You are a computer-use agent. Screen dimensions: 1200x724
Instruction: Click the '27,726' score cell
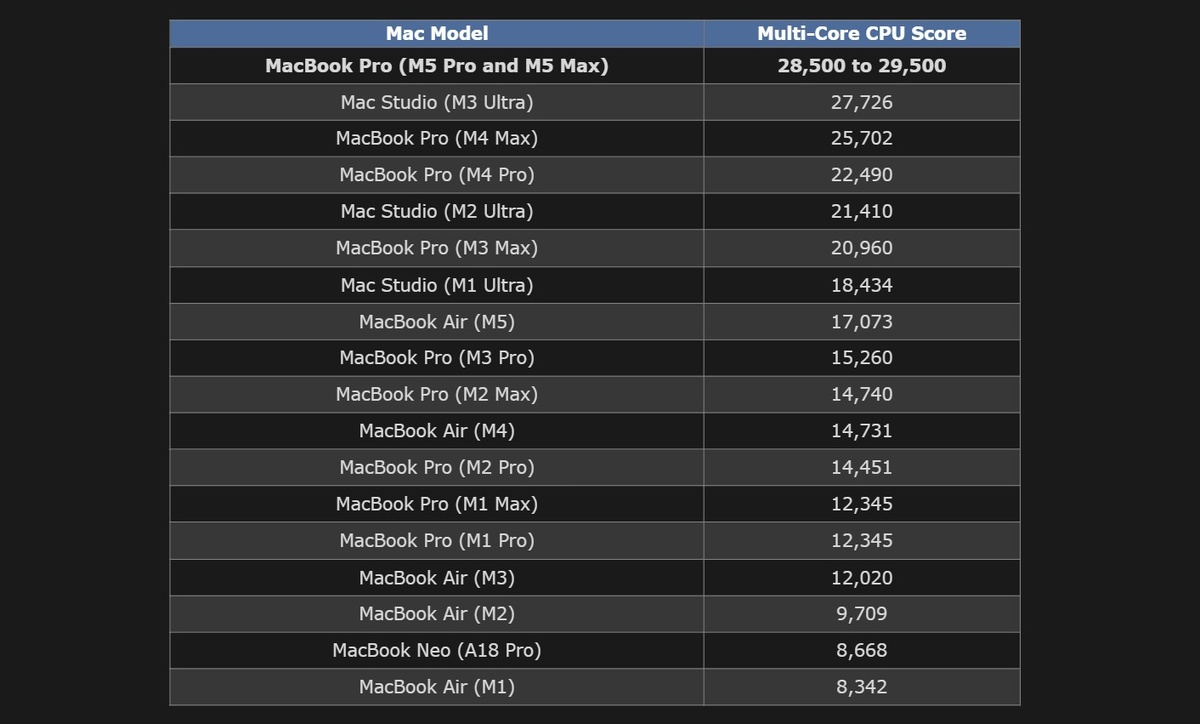[862, 102]
